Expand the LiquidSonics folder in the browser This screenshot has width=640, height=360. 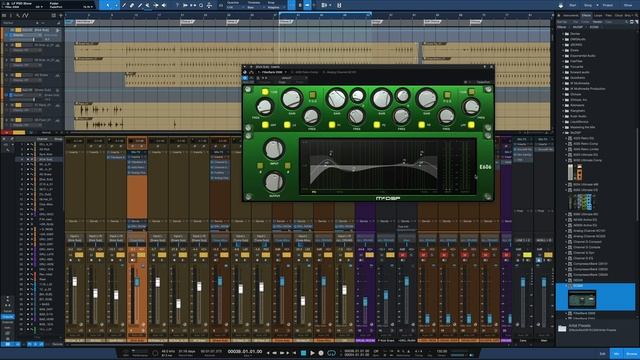(563, 122)
